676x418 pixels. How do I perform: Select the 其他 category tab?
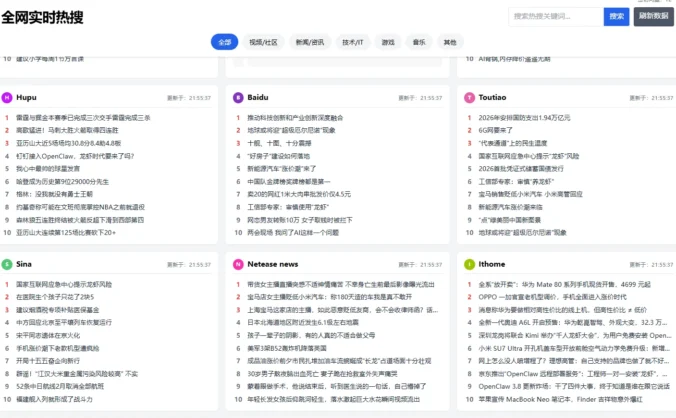tap(450, 42)
